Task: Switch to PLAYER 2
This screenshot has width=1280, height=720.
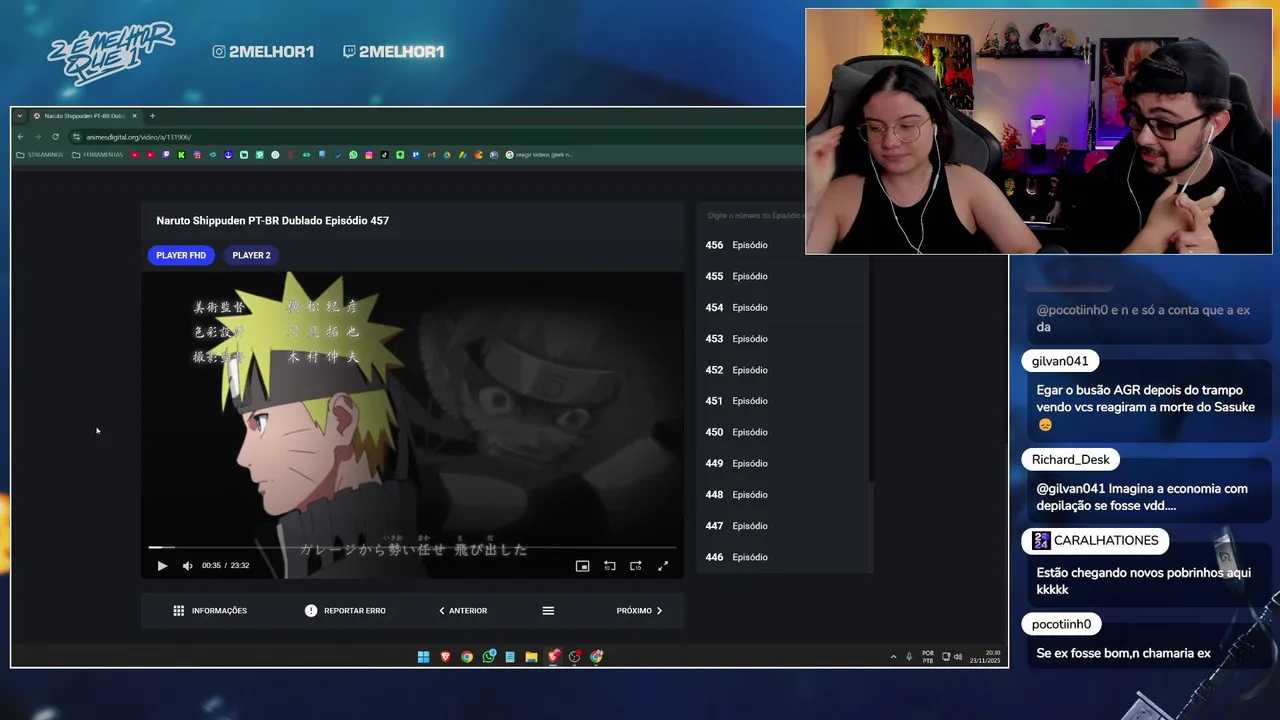Action: [251, 255]
